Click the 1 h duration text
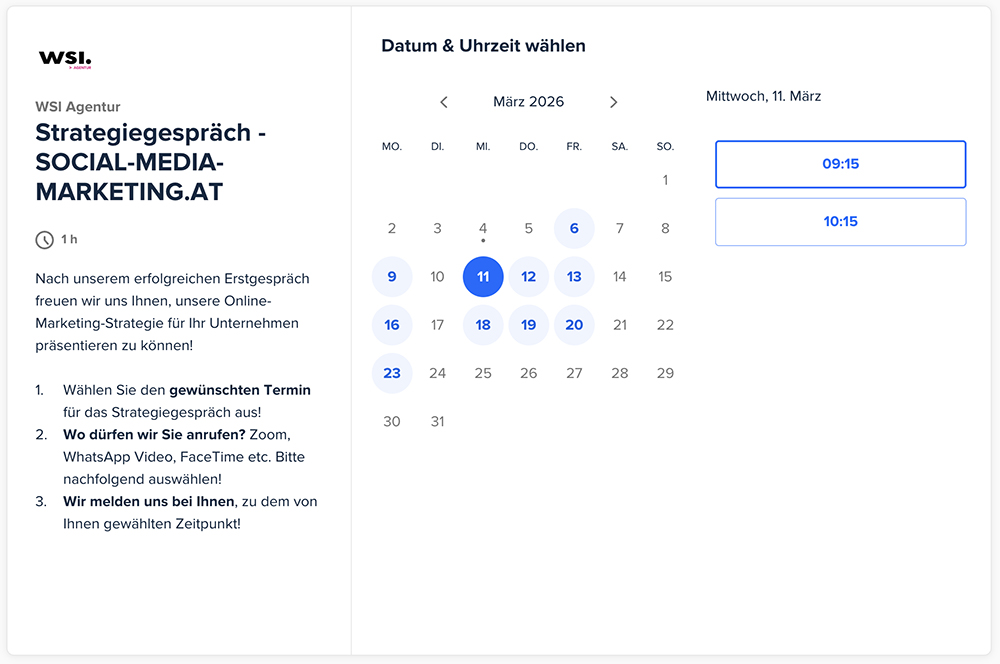Image resolution: width=1000 pixels, height=664 pixels. pyautogui.click(x=70, y=239)
